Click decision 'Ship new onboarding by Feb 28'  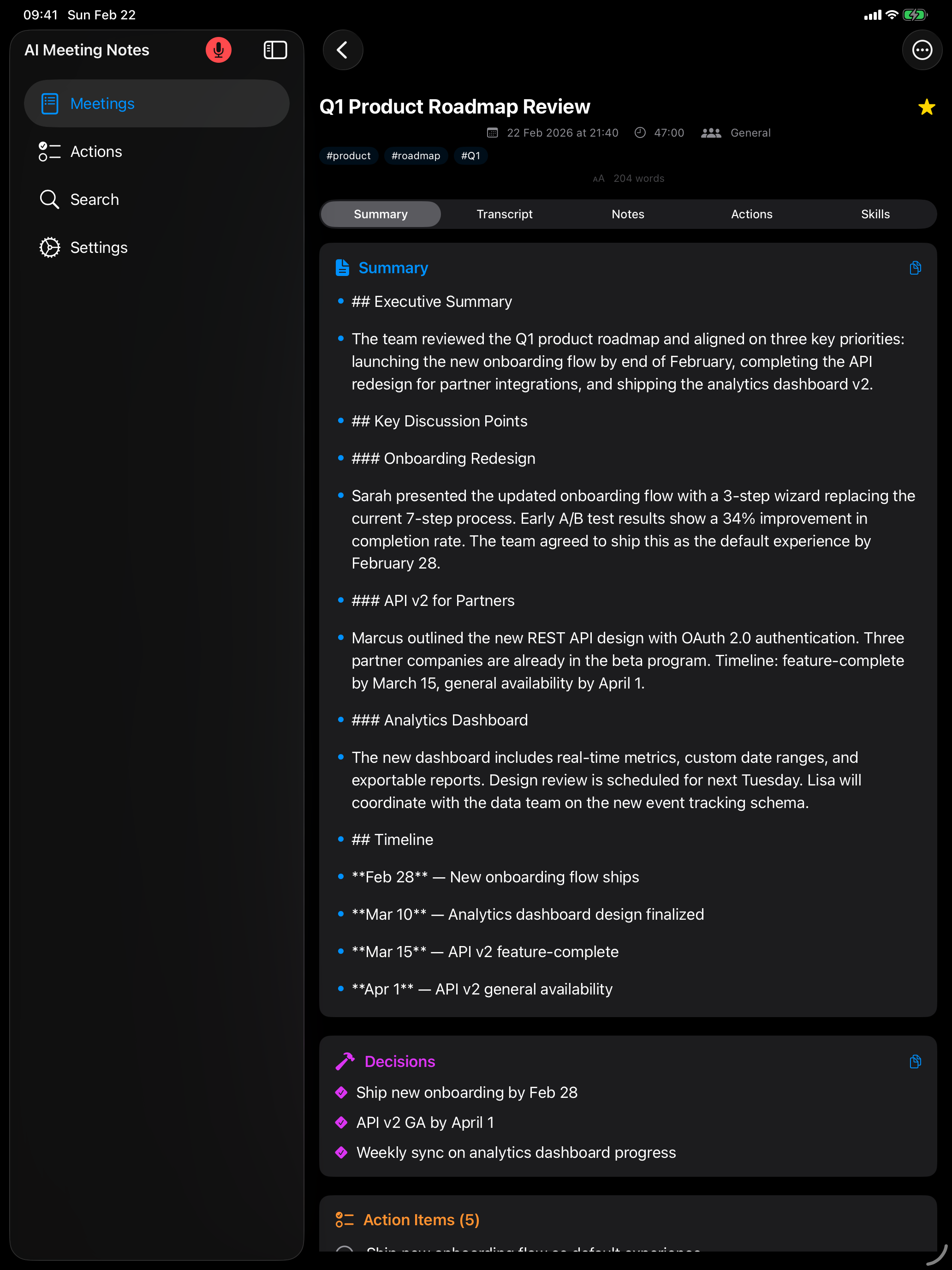(466, 1092)
